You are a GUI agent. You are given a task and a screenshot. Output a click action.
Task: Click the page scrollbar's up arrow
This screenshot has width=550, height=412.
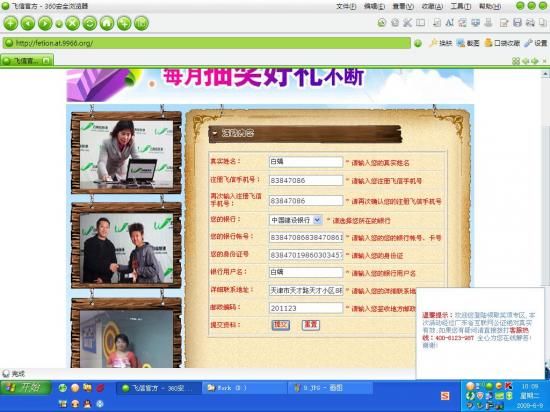tap(545, 74)
